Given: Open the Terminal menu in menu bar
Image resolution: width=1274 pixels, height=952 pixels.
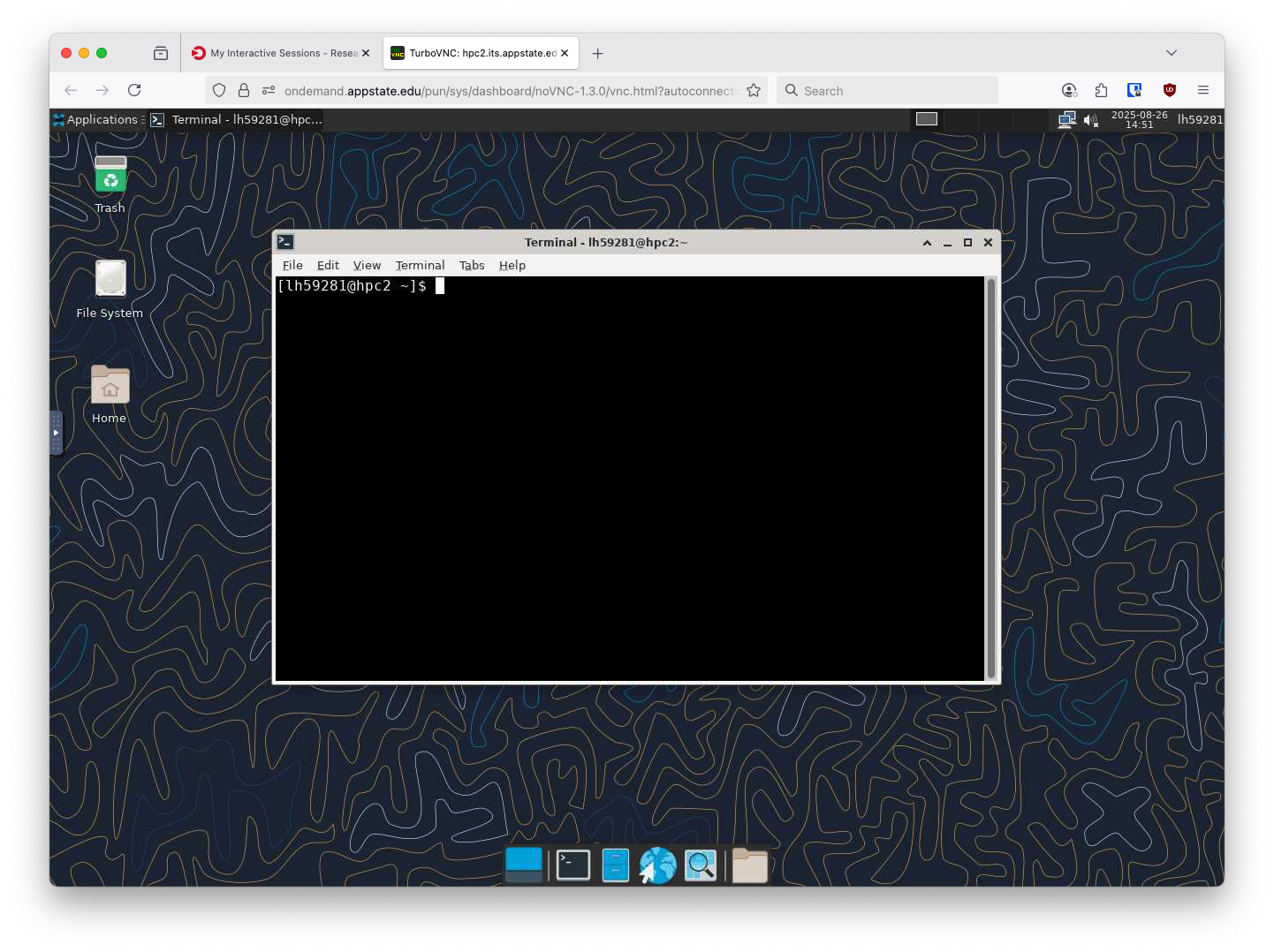Looking at the screenshot, I should pos(420,265).
